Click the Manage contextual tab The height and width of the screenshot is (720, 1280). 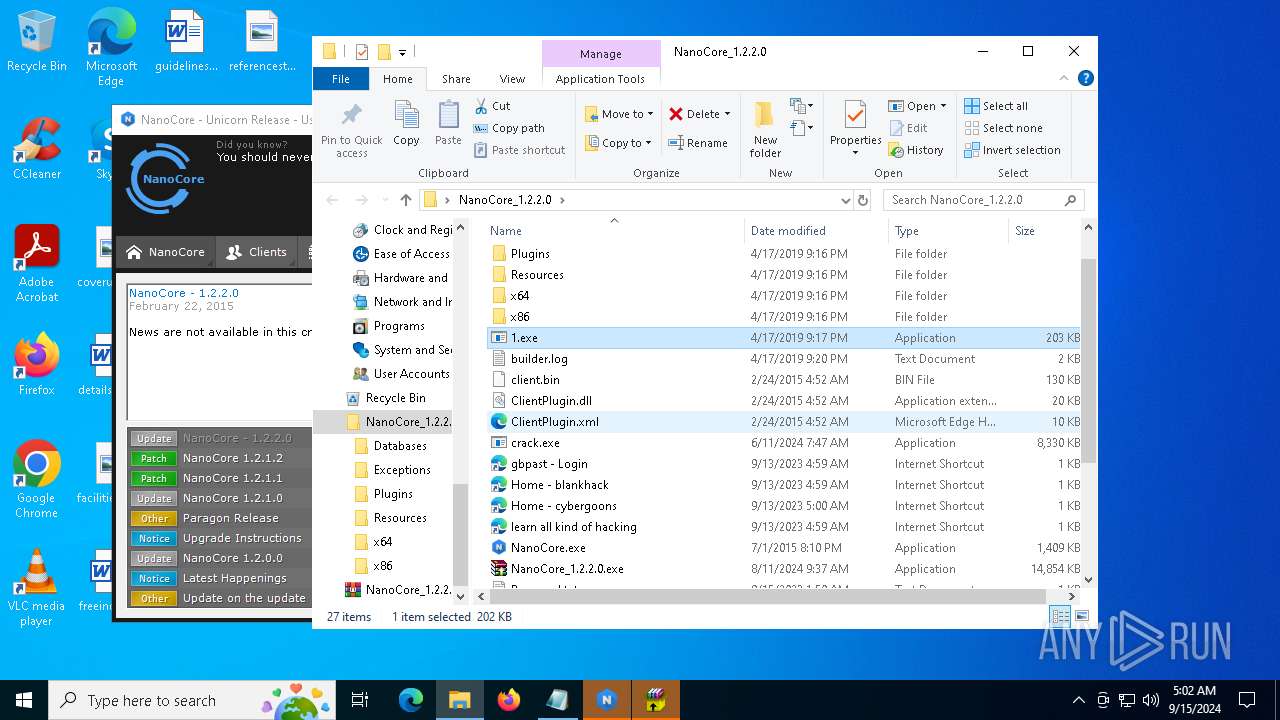600,54
